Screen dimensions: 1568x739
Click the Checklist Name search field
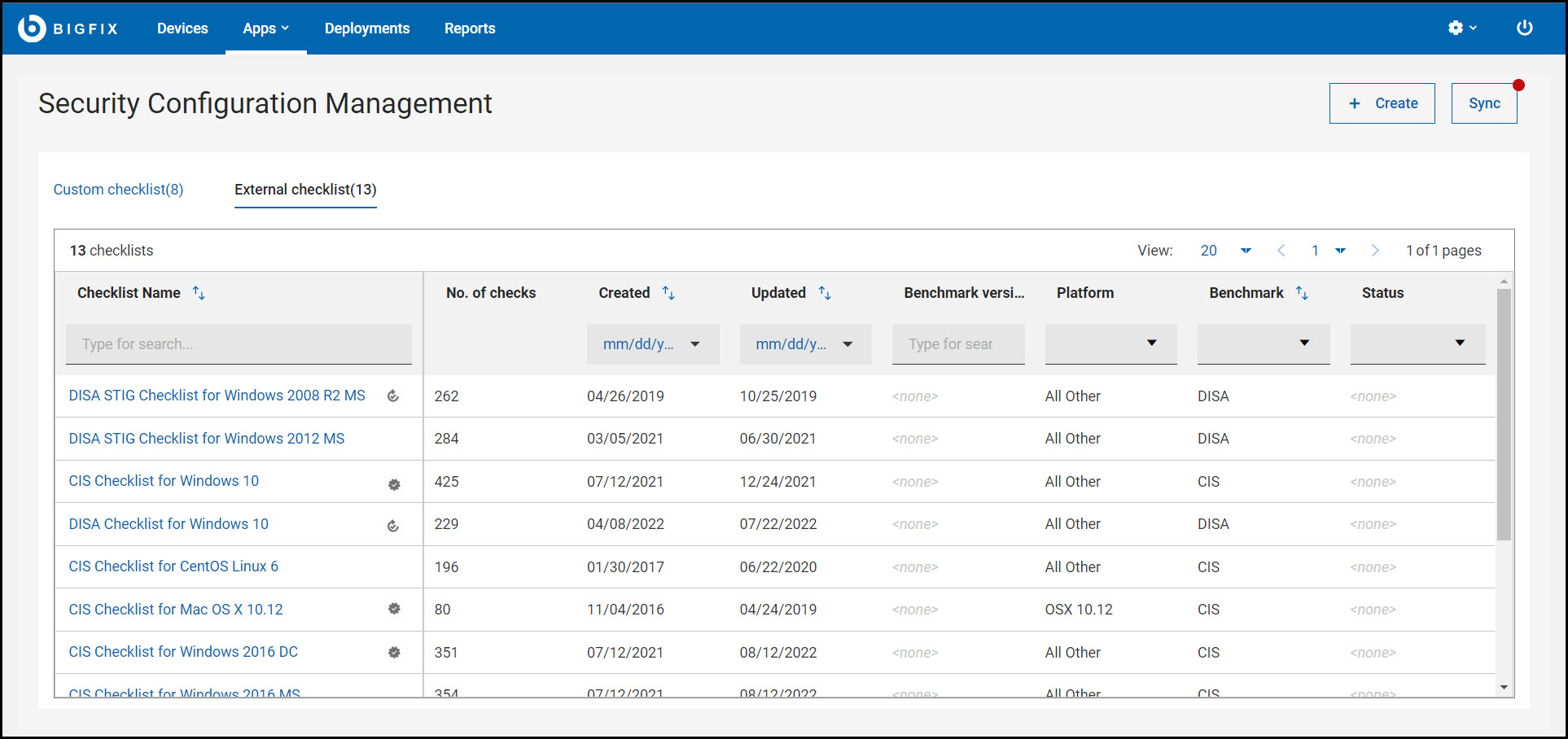coord(239,344)
